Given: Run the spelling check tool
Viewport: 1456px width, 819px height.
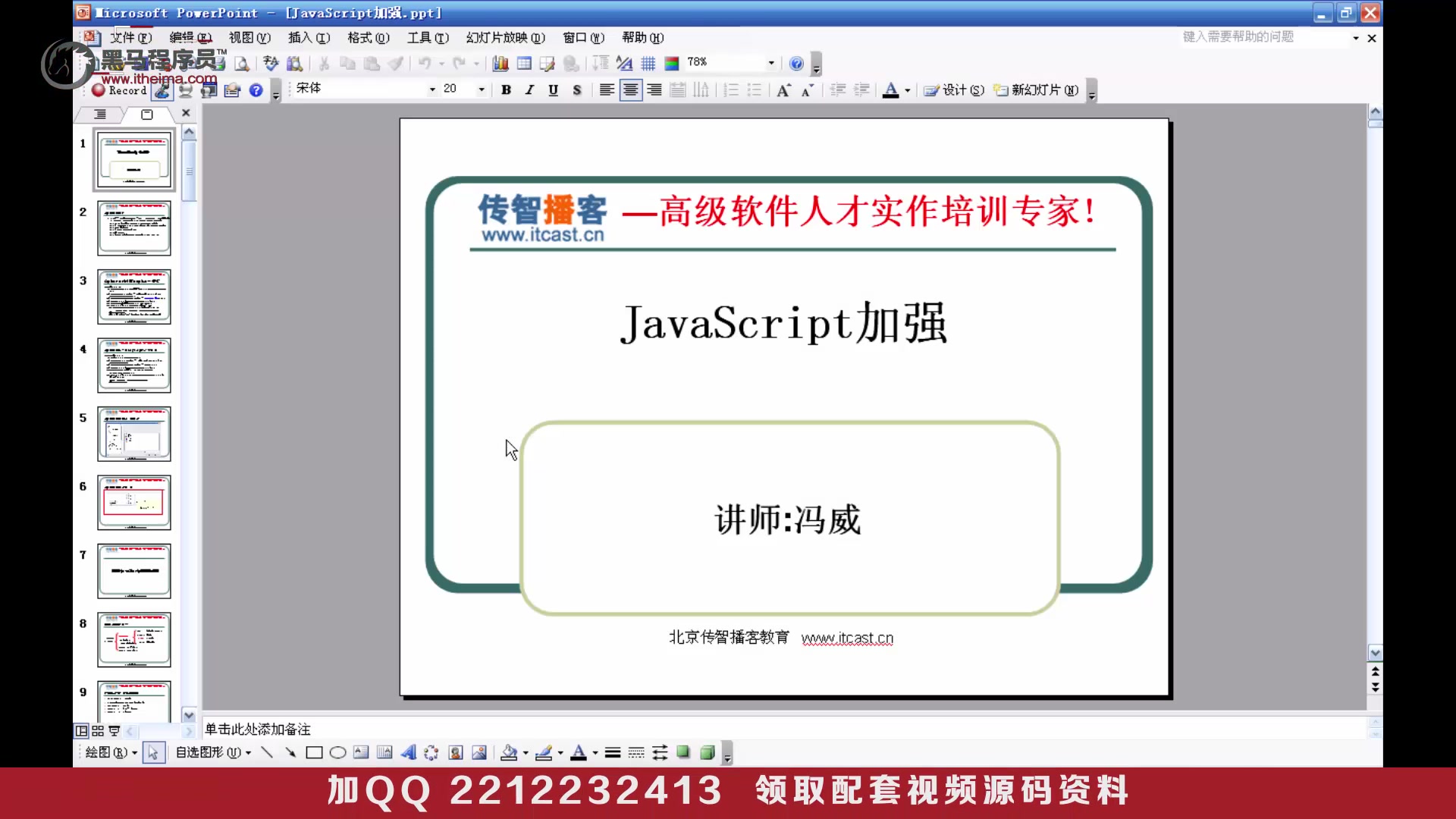Looking at the screenshot, I should click(x=271, y=64).
